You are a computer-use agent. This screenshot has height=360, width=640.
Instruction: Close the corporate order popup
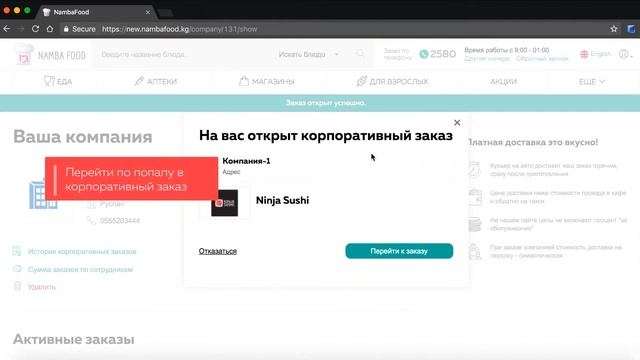point(457,122)
